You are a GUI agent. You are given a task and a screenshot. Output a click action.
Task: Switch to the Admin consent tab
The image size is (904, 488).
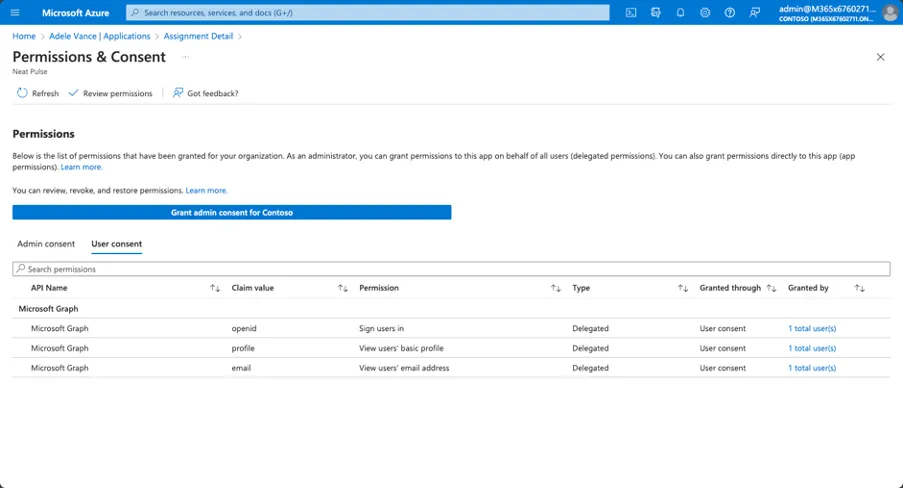coord(46,244)
